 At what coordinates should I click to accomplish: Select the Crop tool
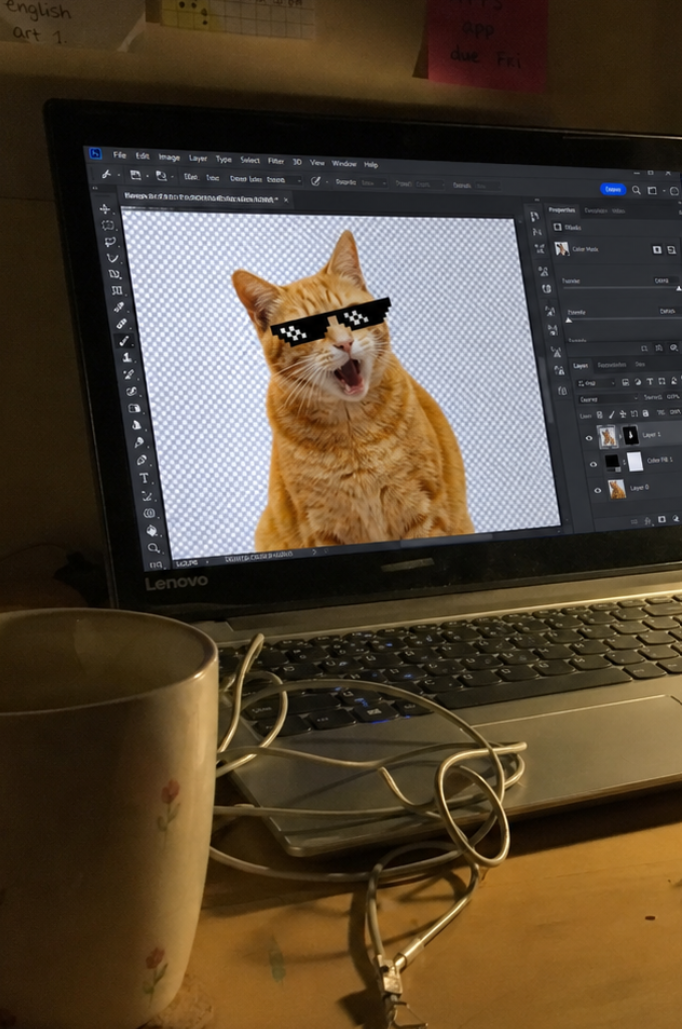click(x=114, y=274)
